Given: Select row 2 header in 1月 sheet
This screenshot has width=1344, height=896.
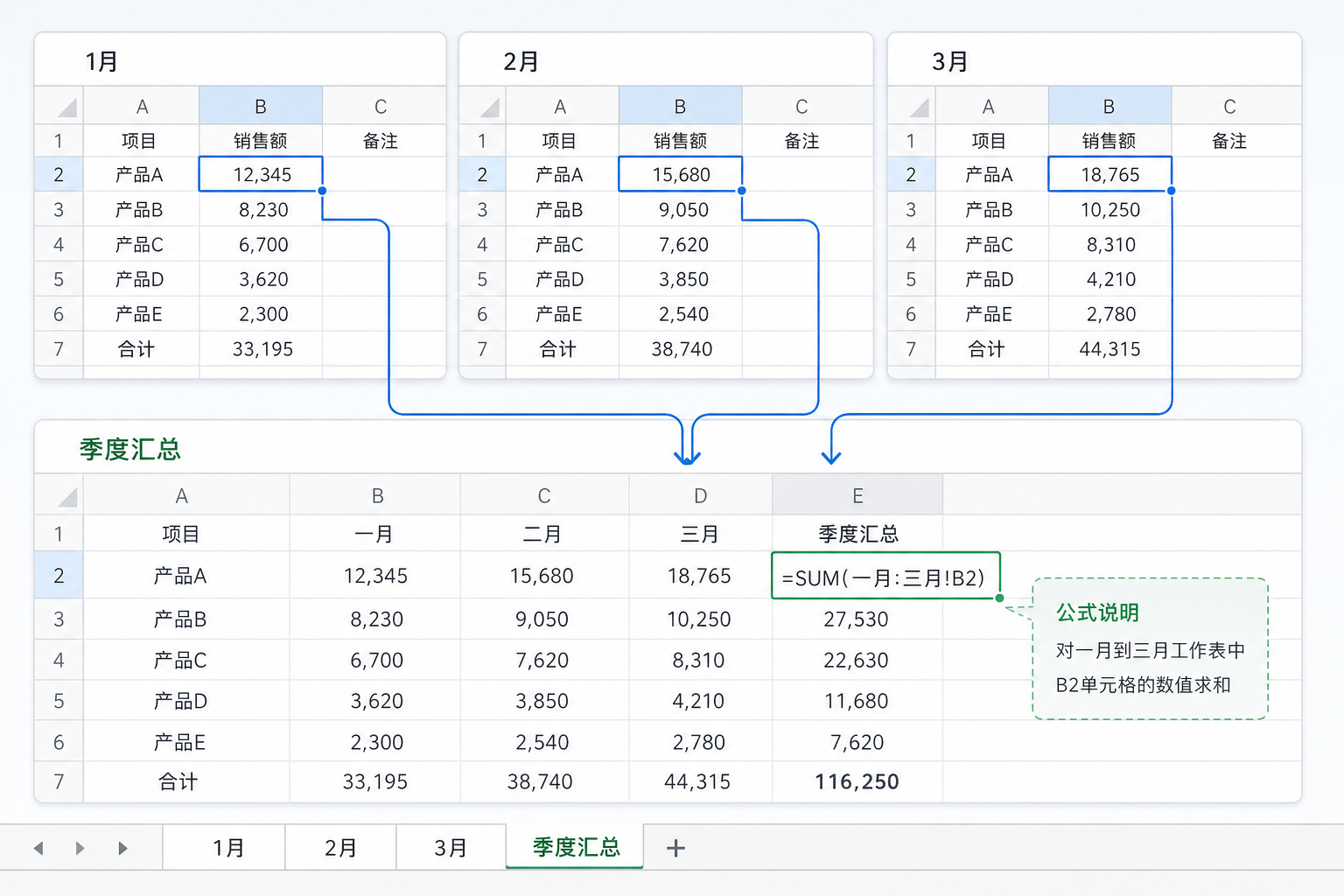Looking at the screenshot, I should tap(59, 174).
